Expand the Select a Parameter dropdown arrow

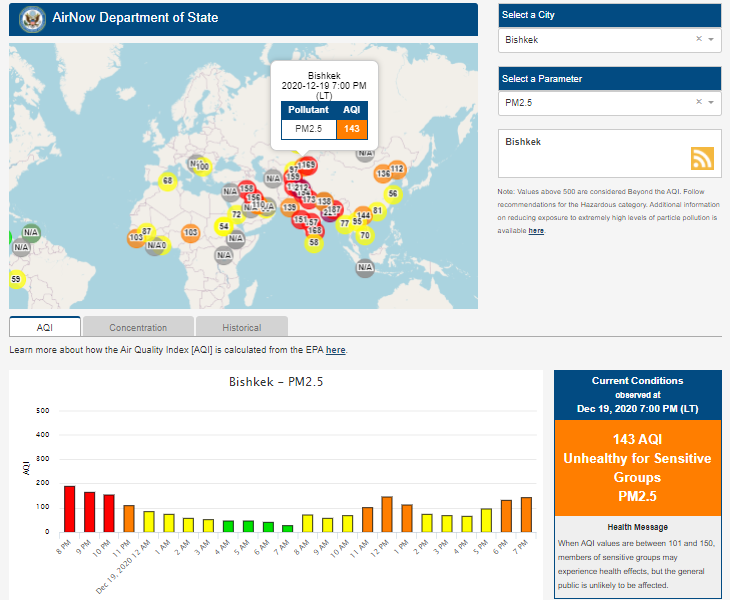pos(711,102)
